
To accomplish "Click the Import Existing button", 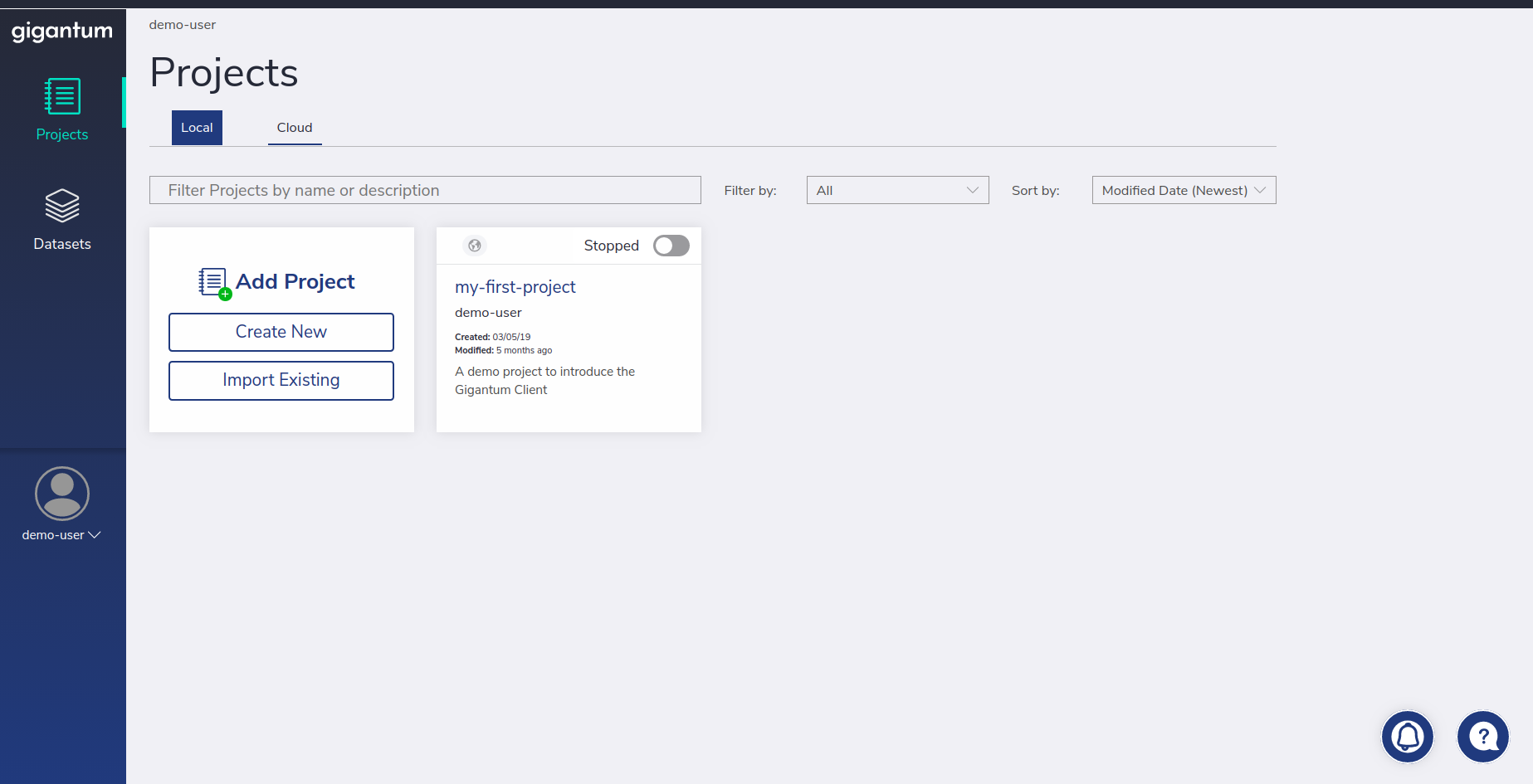I will [281, 380].
